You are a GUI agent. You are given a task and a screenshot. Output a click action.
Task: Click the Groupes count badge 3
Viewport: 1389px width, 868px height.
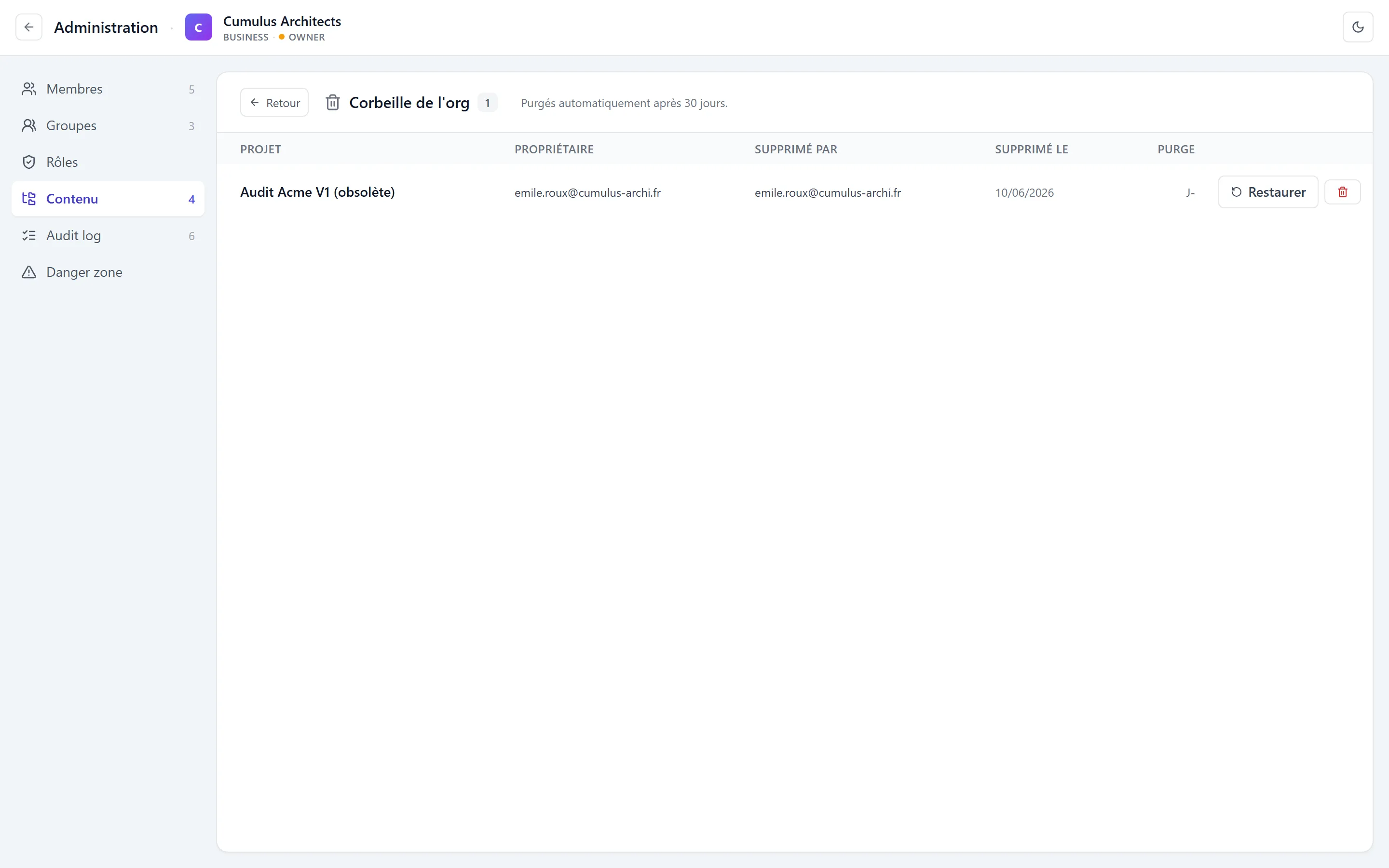click(x=191, y=126)
